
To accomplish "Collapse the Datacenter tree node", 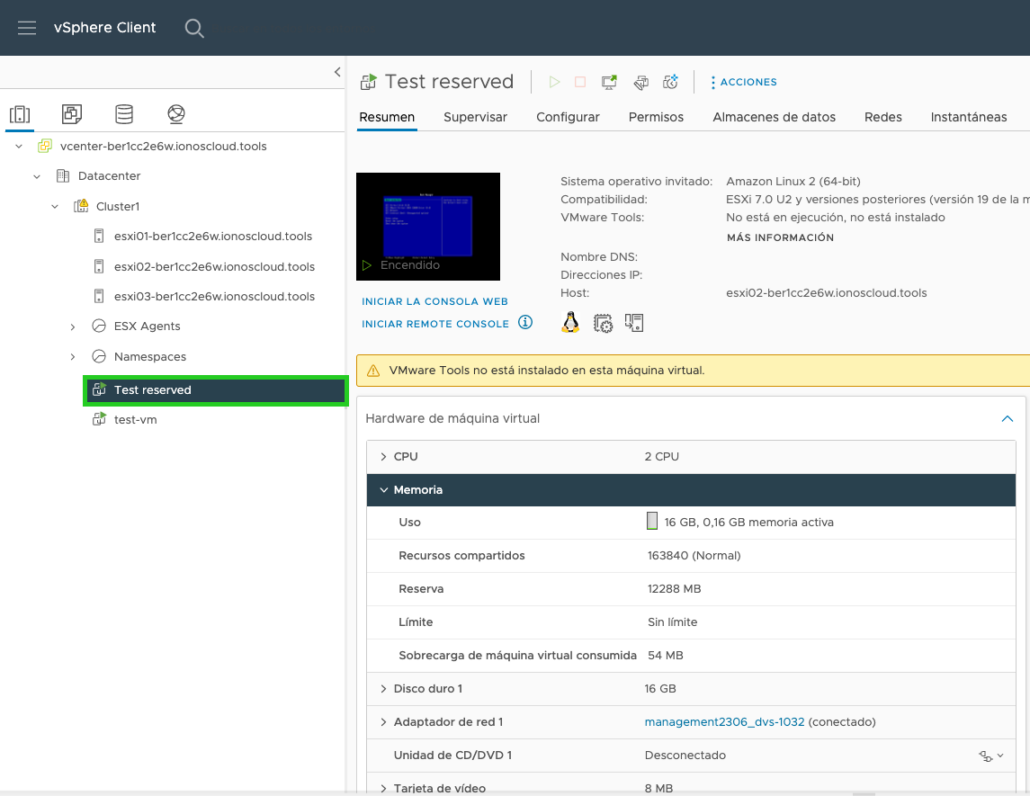I will 37,176.
